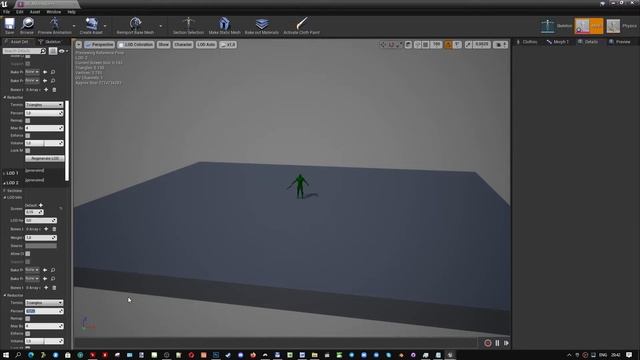
Task: Click the search magnifier icon in details search
Action: 43,51
